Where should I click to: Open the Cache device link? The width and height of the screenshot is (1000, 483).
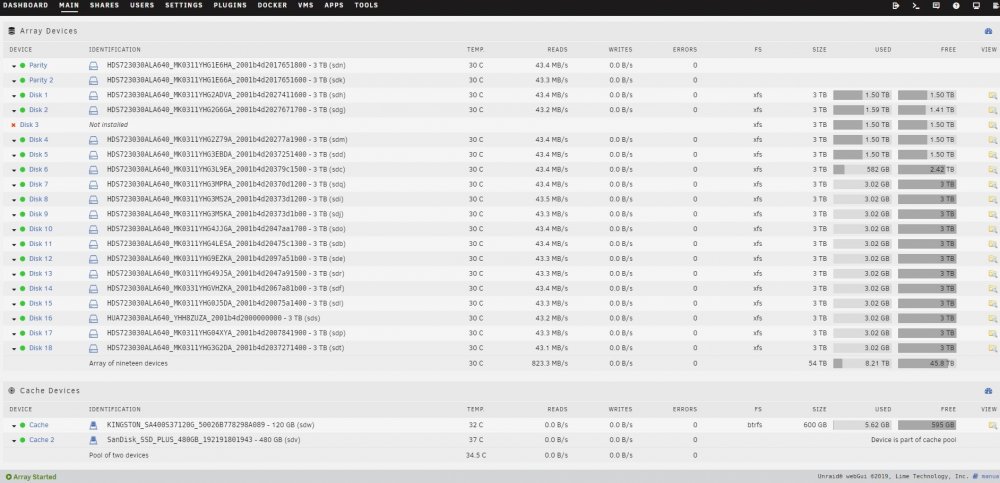[38, 425]
